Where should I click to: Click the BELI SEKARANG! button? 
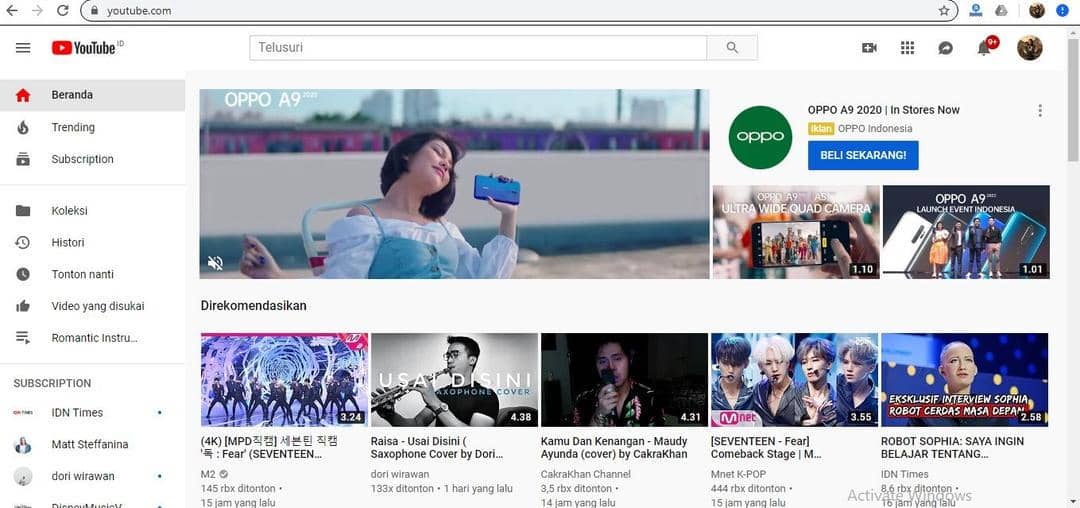click(x=863, y=155)
